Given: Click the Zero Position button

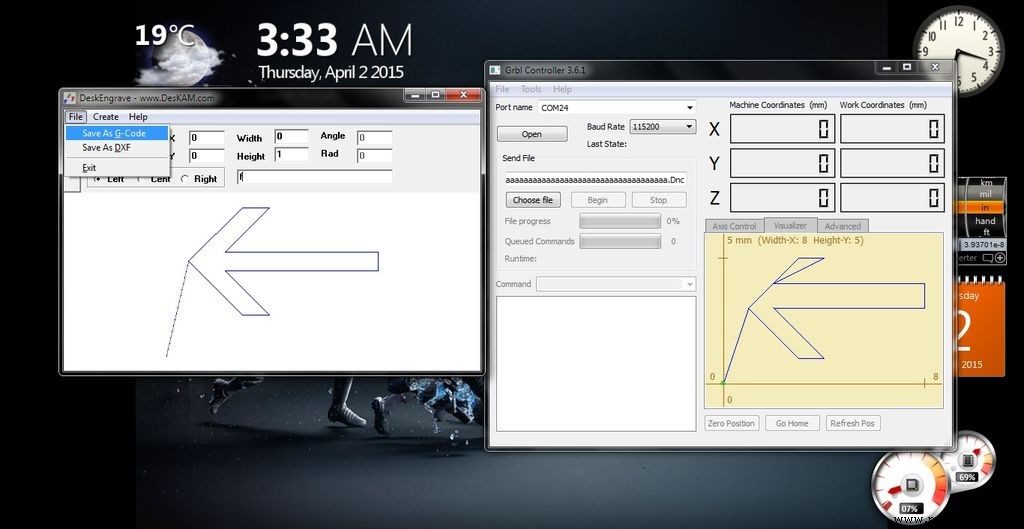Looking at the screenshot, I should point(731,423).
